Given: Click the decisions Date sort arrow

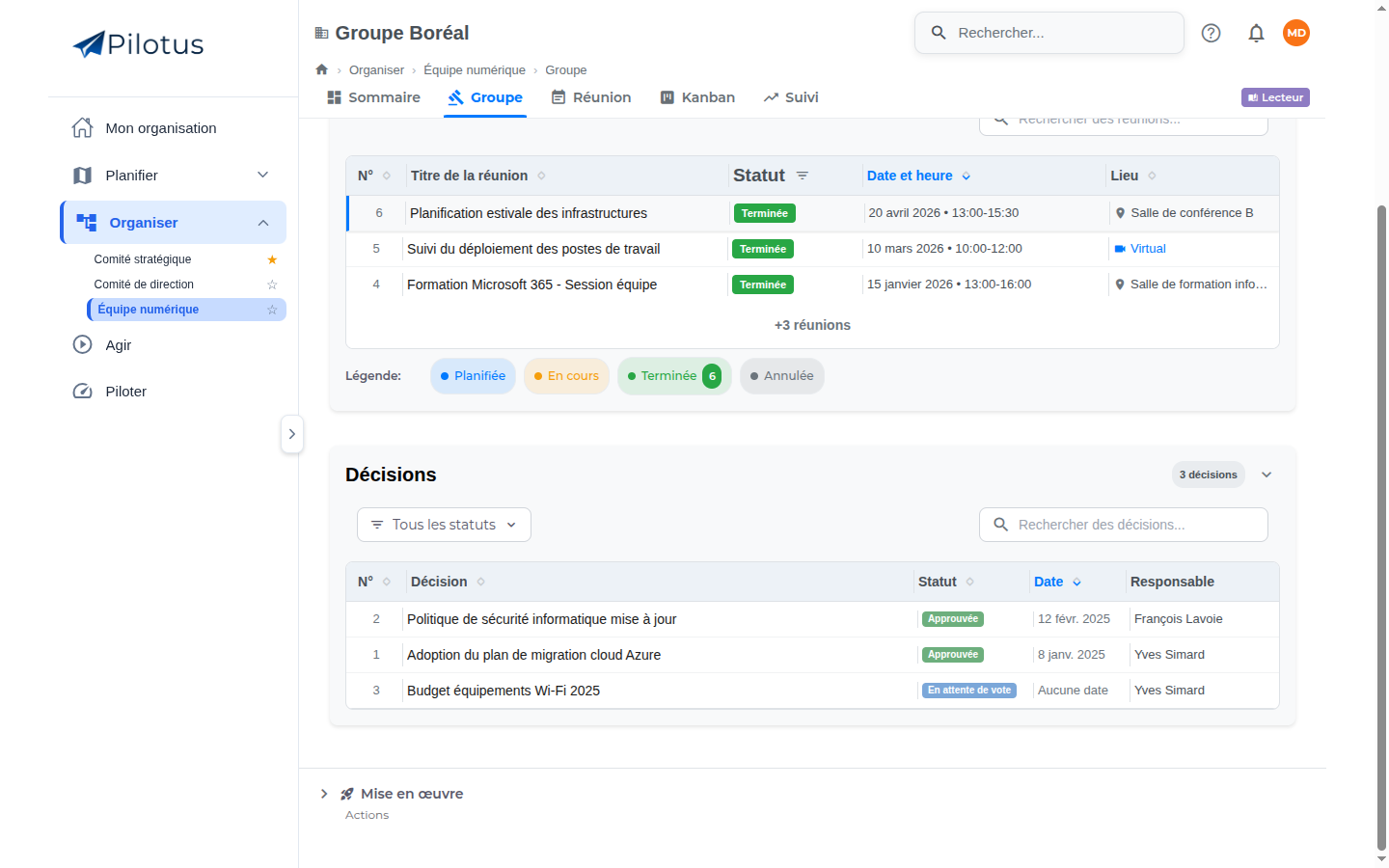Looking at the screenshot, I should pos(1076,583).
